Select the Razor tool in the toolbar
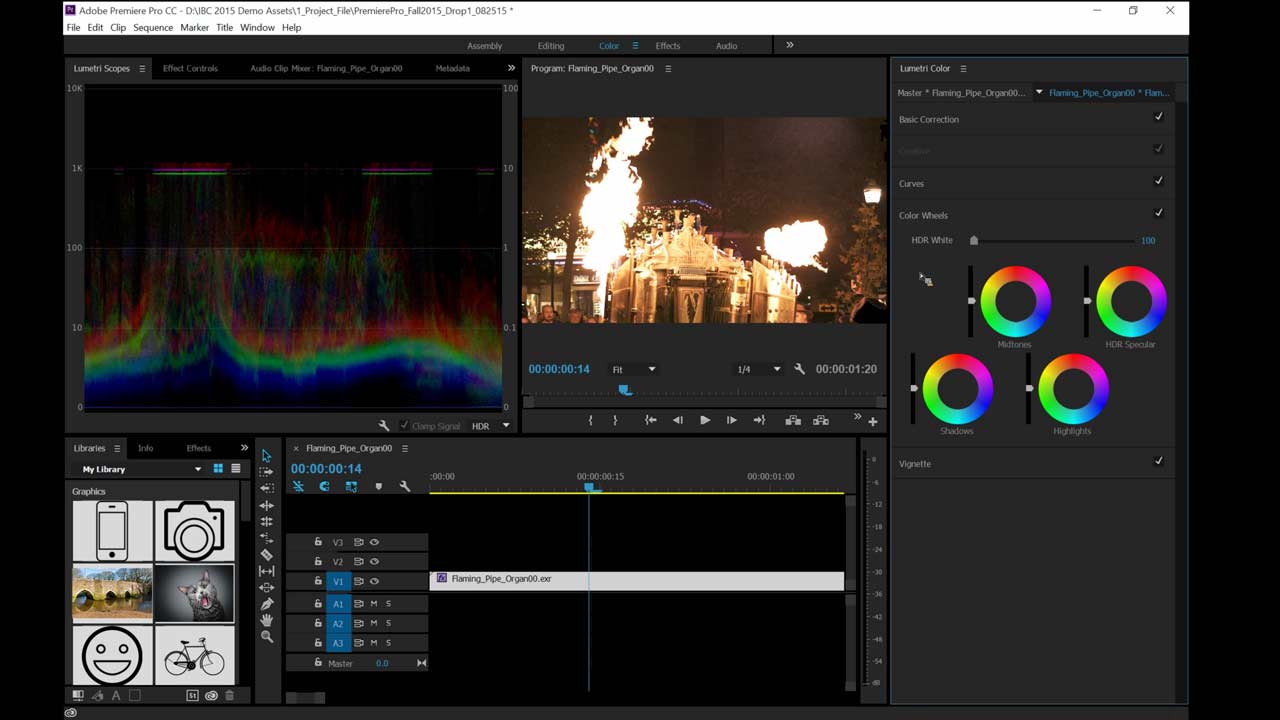The image size is (1280, 720). 266,554
